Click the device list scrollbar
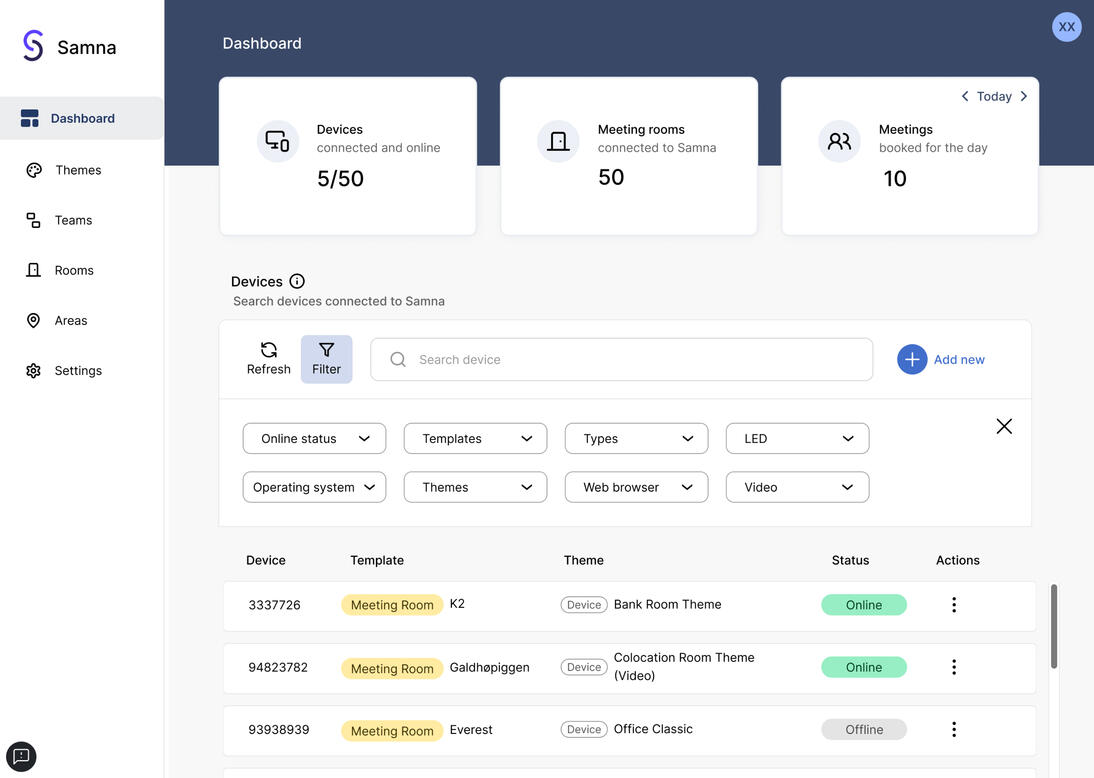This screenshot has height=778, width=1094. pyautogui.click(x=1053, y=626)
